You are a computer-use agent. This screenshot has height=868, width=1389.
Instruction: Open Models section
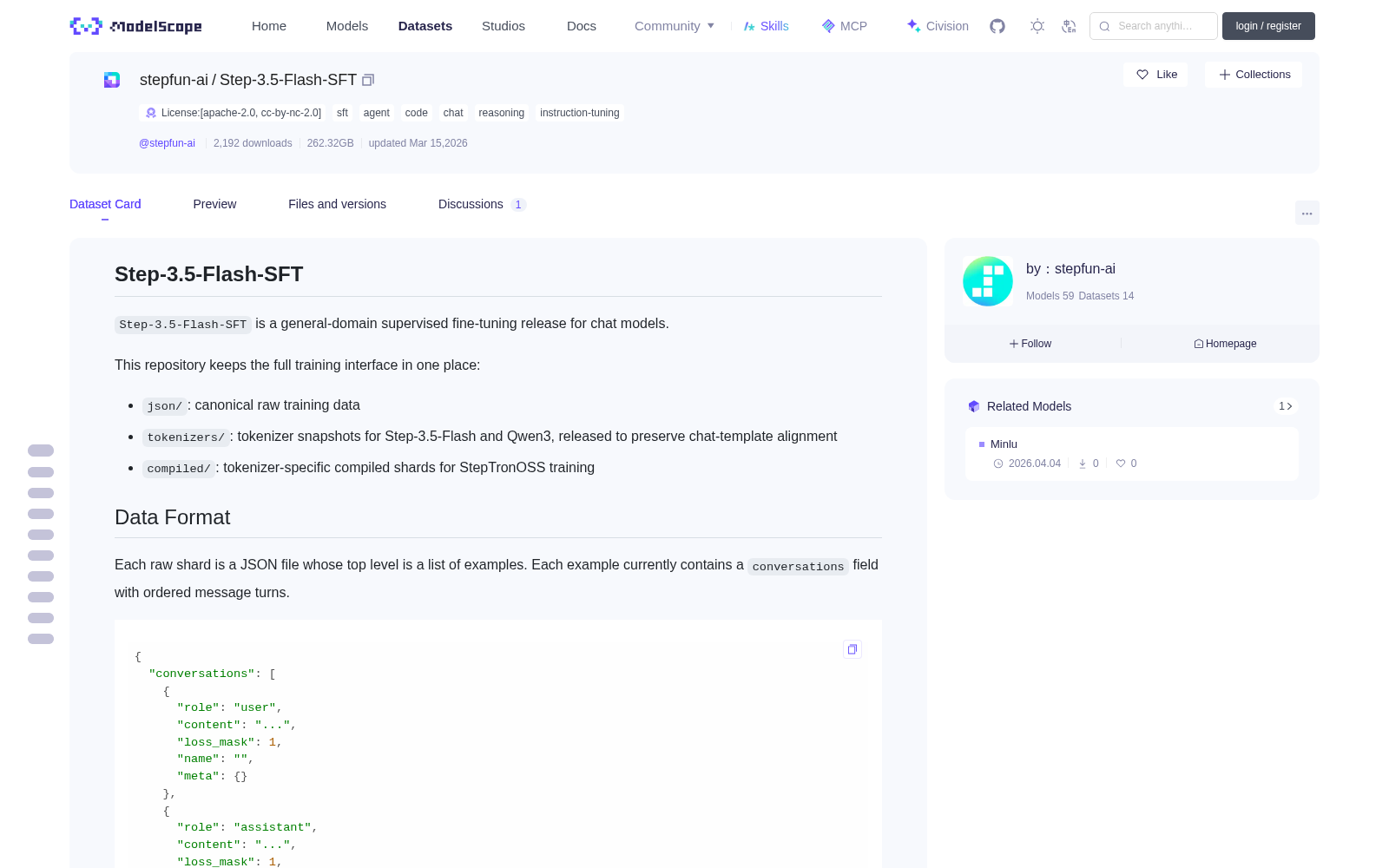(347, 26)
